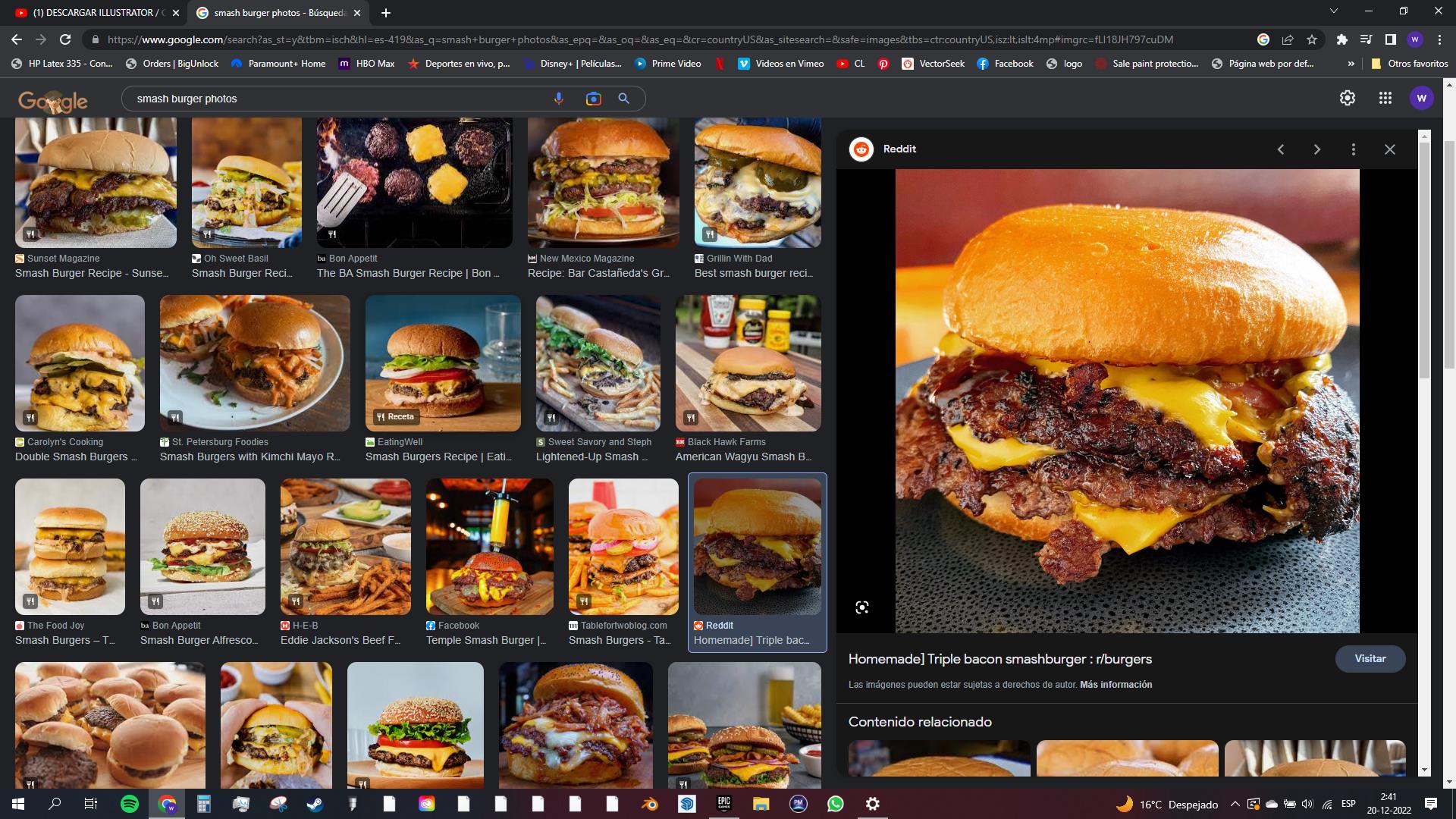Open new browser tab

pyautogui.click(x=386, y=13)
